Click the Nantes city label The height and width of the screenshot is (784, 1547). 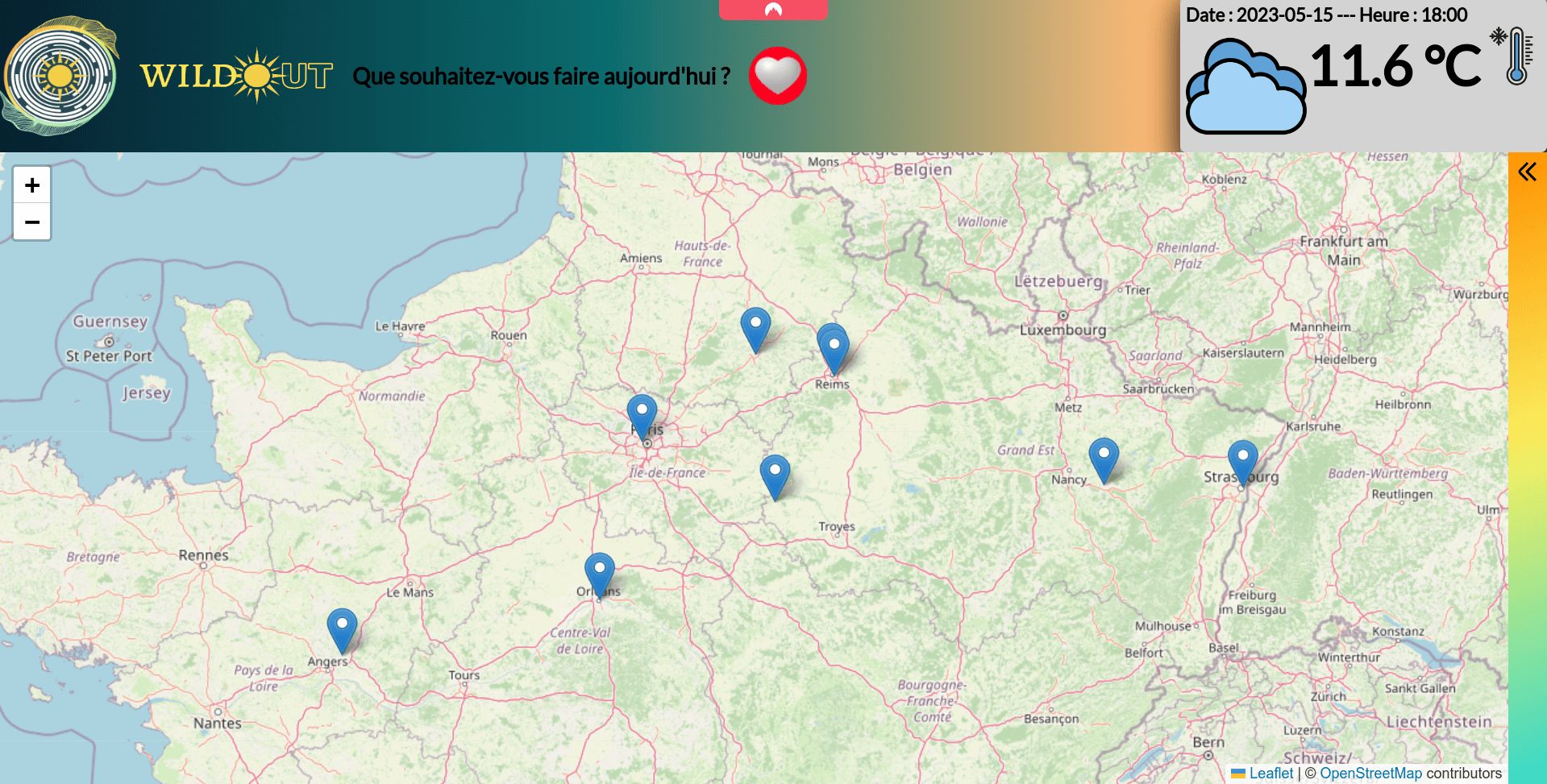coord(217,723)
